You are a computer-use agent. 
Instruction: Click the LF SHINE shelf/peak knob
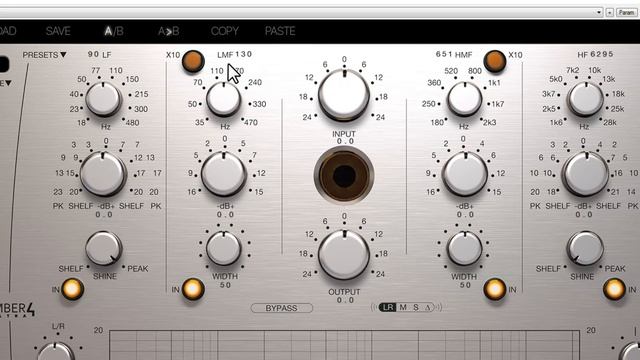(x=104, y=249)
